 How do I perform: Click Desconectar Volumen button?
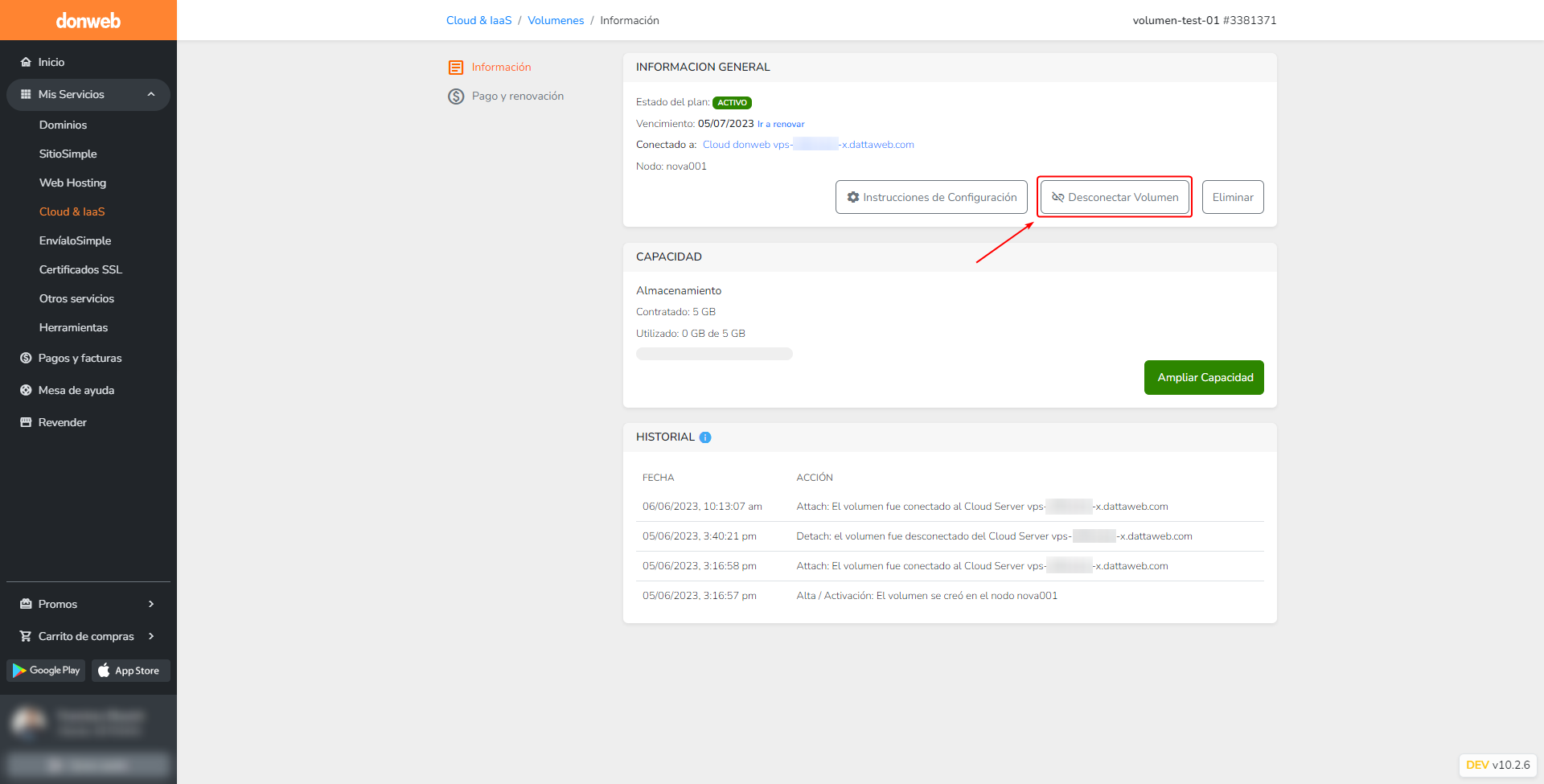pos(1115,197)
